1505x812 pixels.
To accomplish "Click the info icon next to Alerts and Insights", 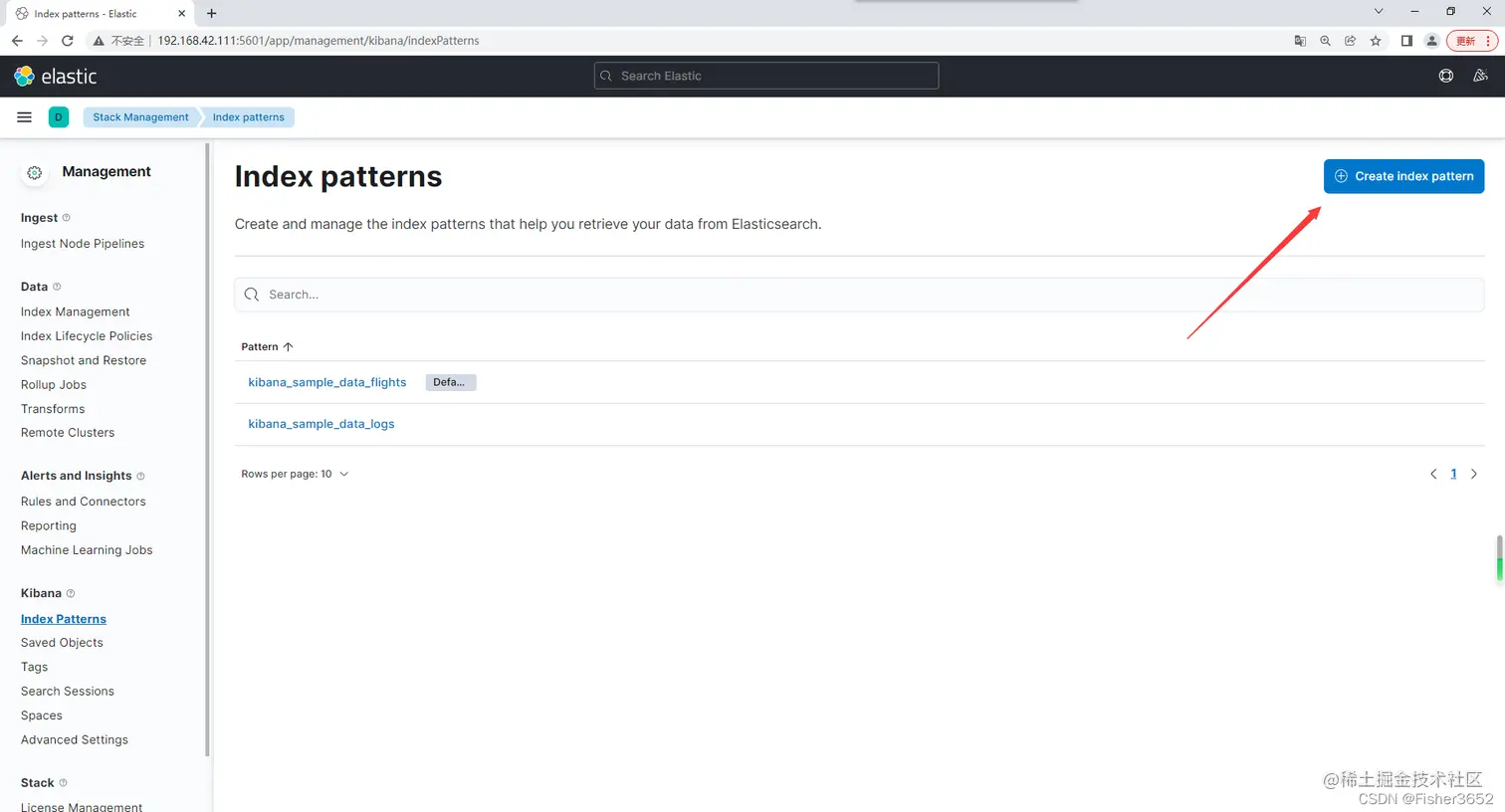I will click(x=140, y=476).
